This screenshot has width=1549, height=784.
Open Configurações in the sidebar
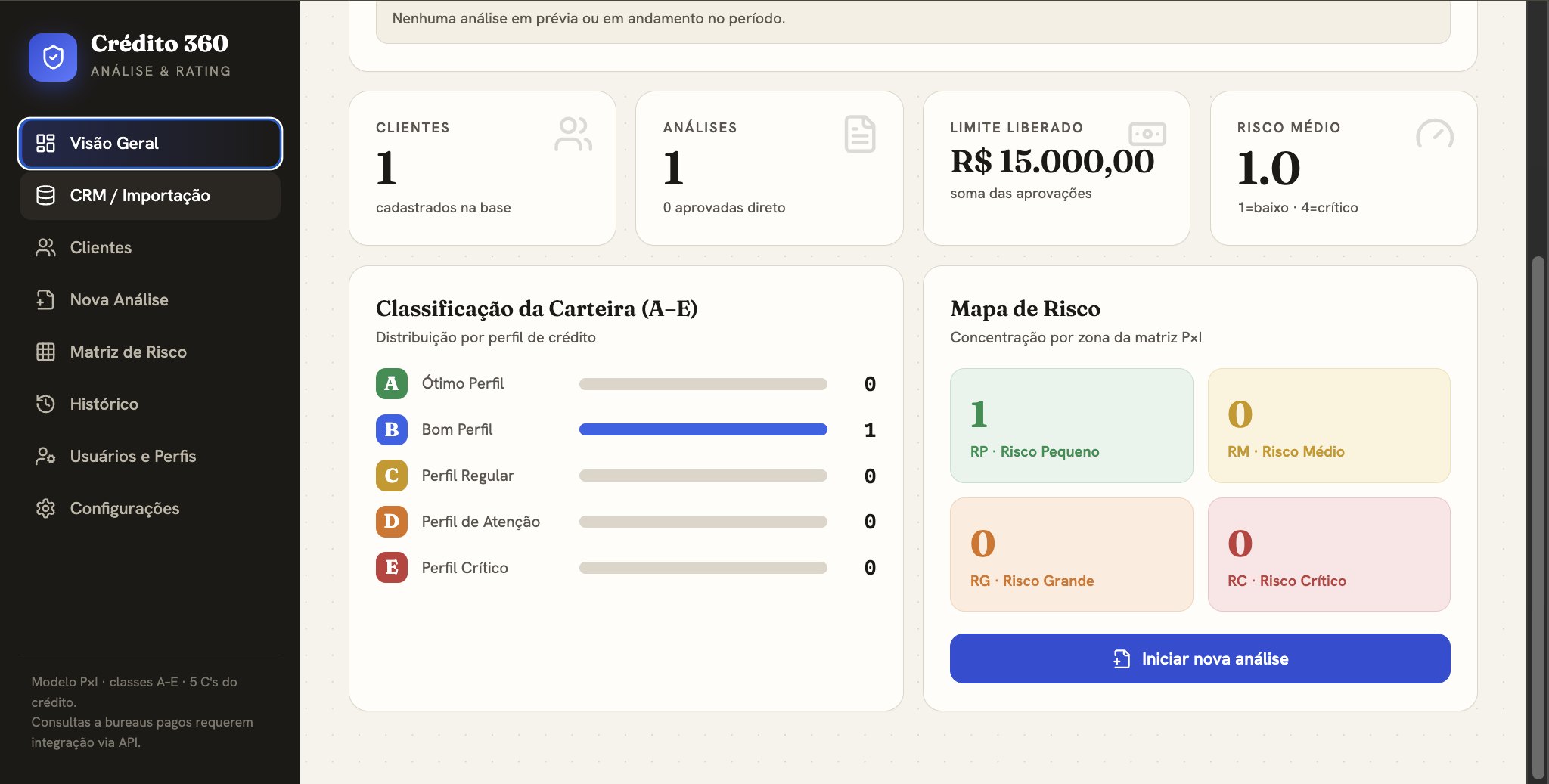click(150, 508)
